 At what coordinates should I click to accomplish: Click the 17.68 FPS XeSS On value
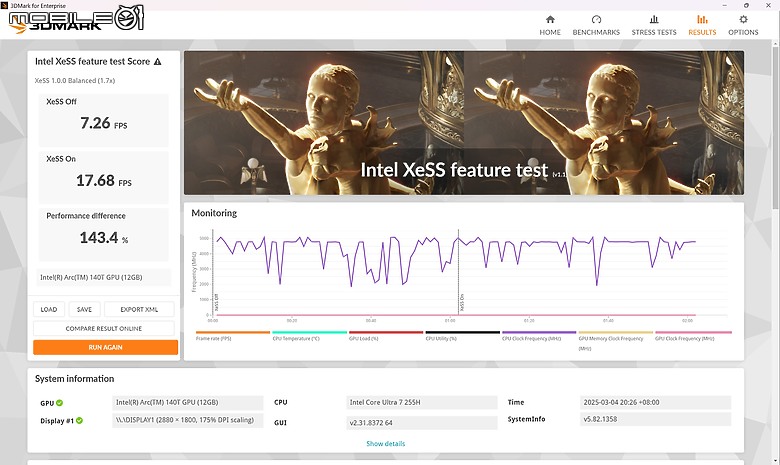pyautogui.click(x=103, y=181)
